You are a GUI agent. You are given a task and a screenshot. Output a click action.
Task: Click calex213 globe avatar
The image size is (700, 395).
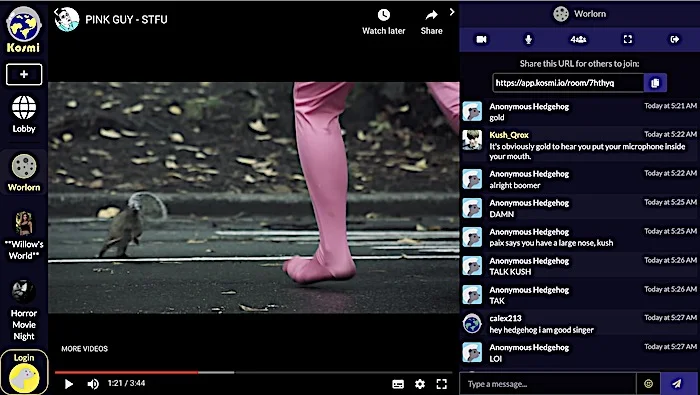pyautogui.click(x=472, y=324)
